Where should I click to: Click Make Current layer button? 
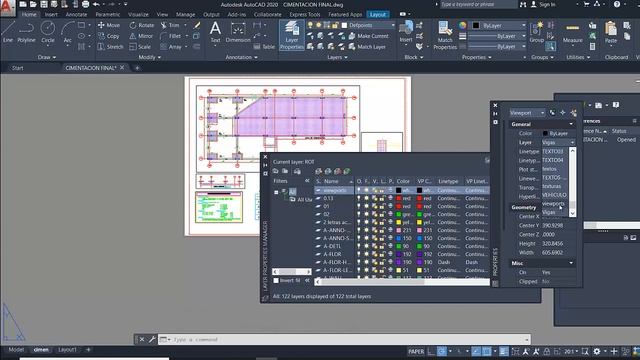click(368, 36)
